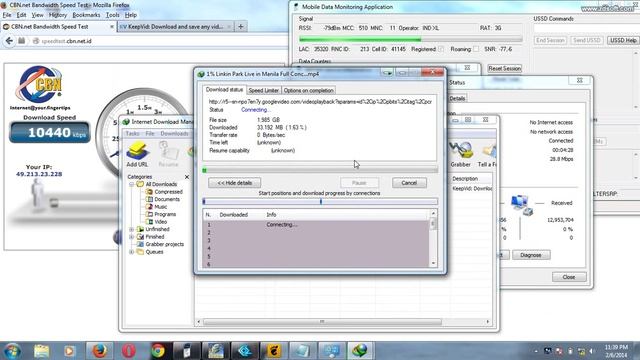
Task: Open the Firefox History menu
Action: (x=58, y=15)
